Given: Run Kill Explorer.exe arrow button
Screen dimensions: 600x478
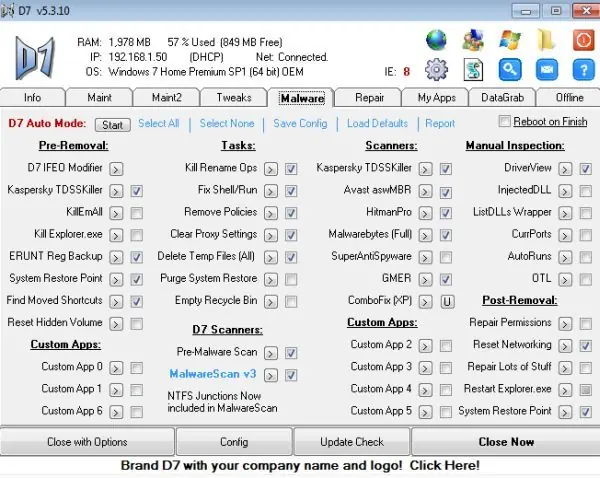Looking at the screenshot, I should [x=116, y=235].
